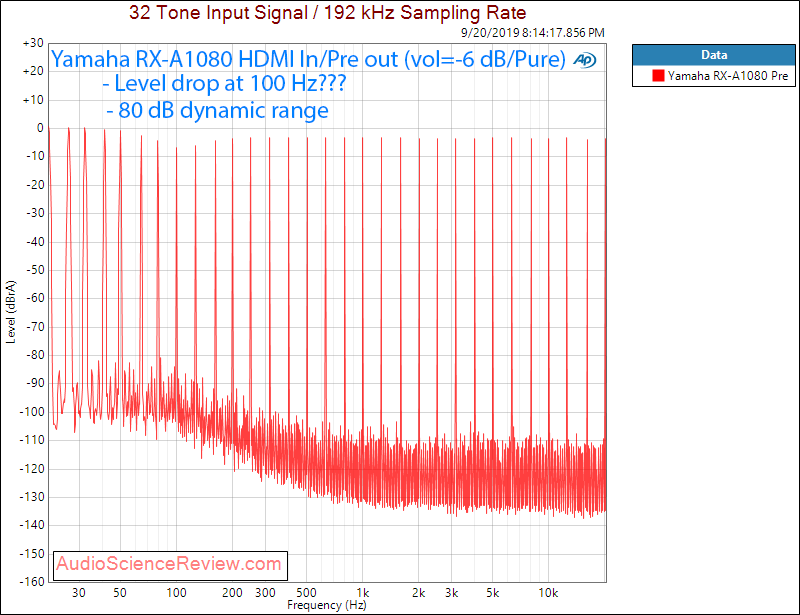Click the "-60" level axis tick
This screenshot has width=800, height=615.
pyautogui.click(x=35, y=298)
